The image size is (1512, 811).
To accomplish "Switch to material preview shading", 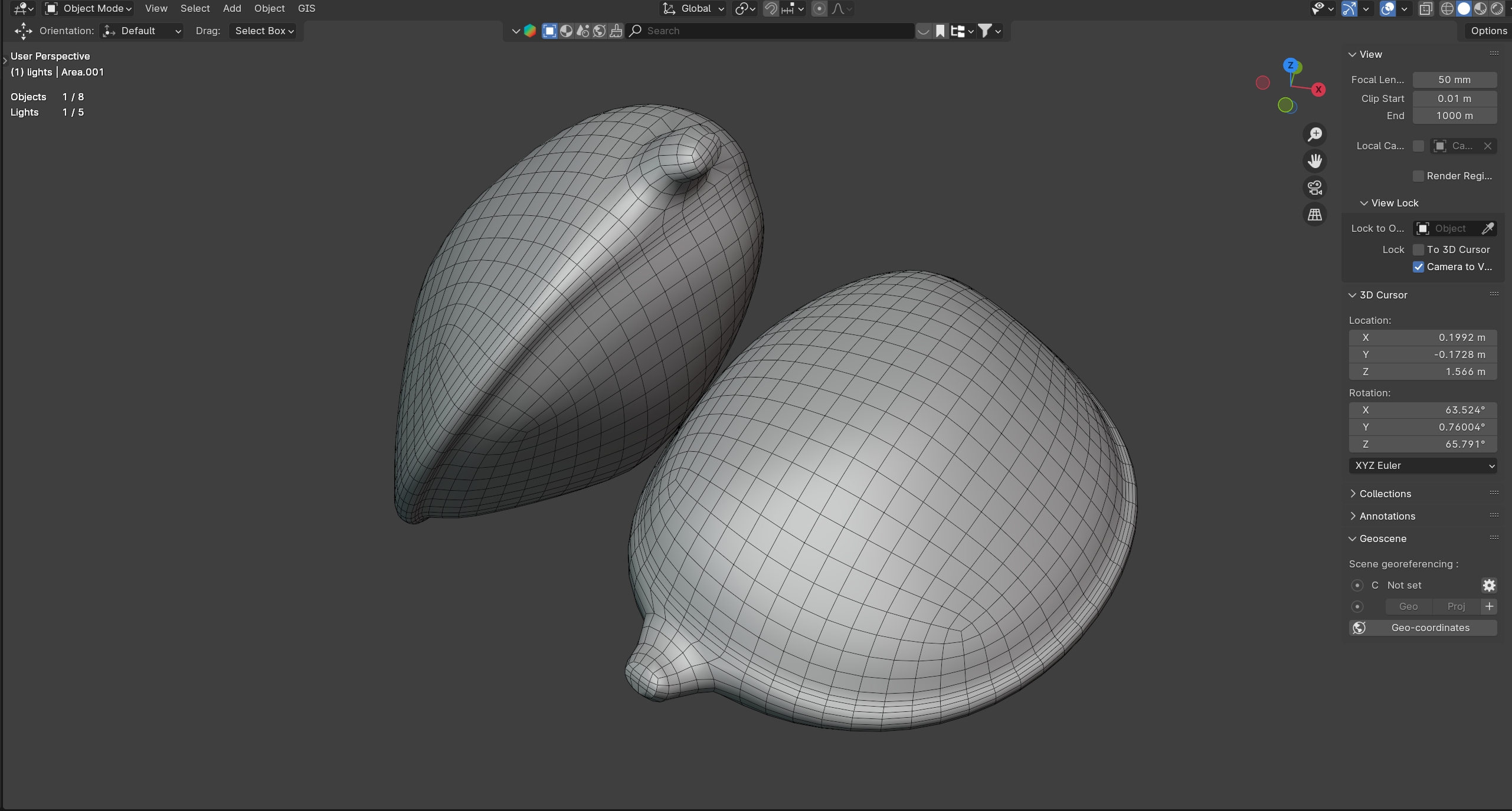I will (1480, 9).
